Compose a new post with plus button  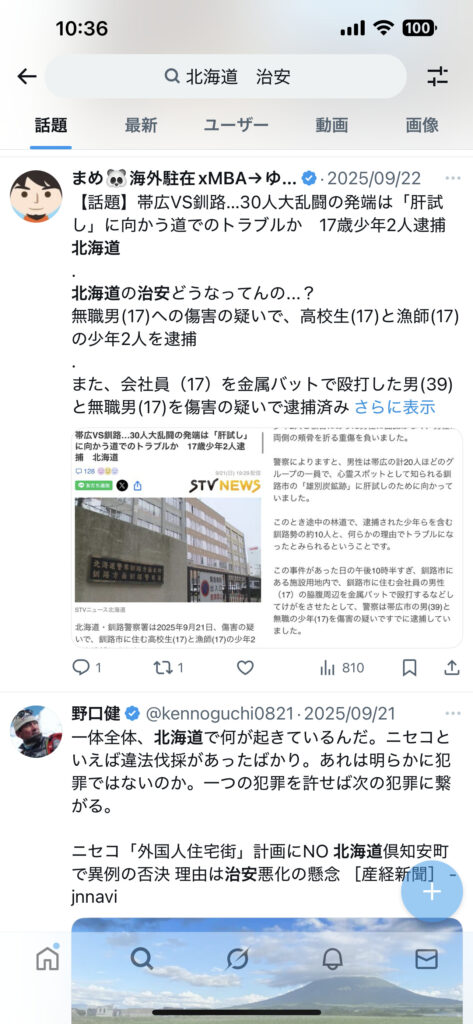(x=432, y=891)
